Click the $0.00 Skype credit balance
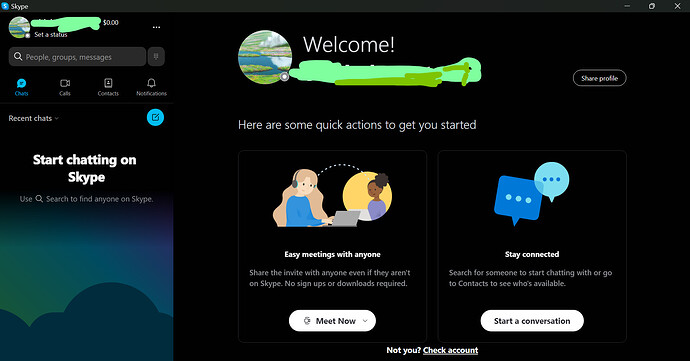This screenshot has height=361, width=690. point(110,22)
